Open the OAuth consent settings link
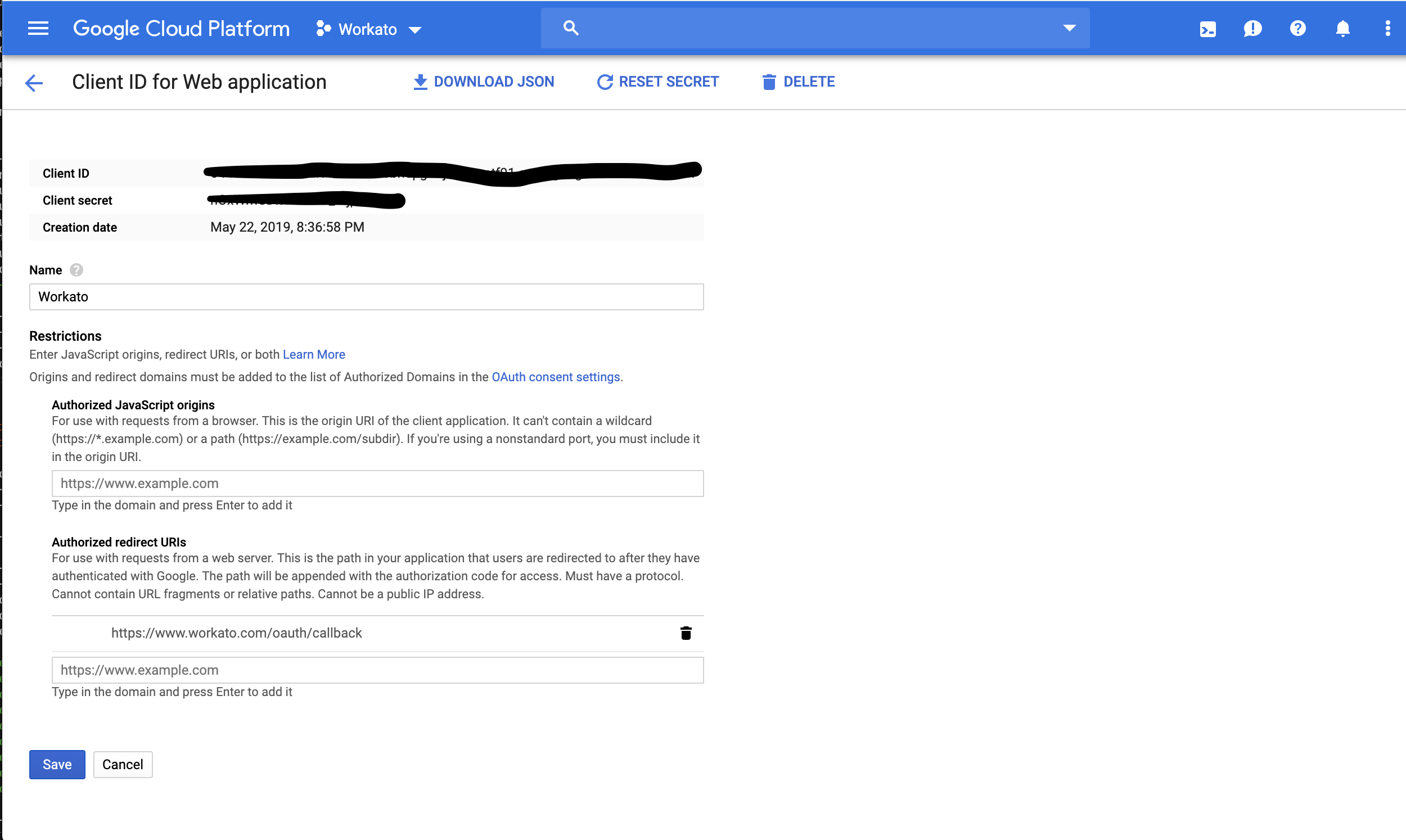The width and height of the screenshot is (1406, 840). [x=555, y=376]
